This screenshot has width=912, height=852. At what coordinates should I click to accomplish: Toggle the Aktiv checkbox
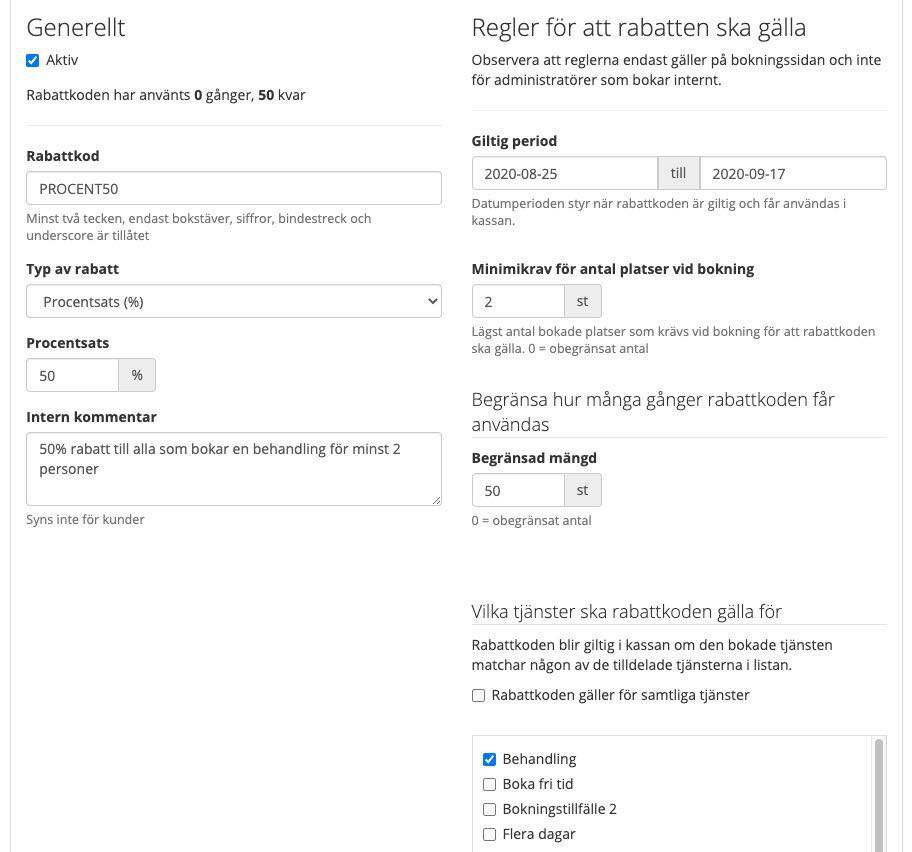click(33, 61)
